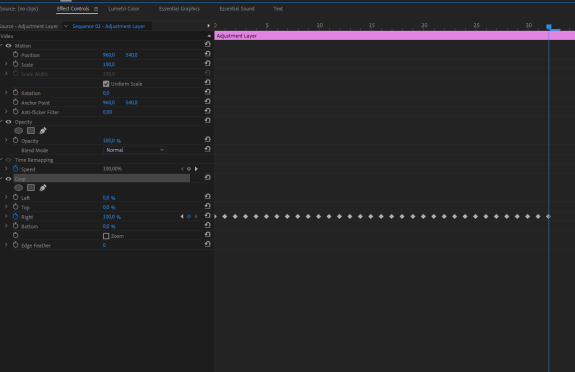Reset the Crop effect

click(208, 178)
